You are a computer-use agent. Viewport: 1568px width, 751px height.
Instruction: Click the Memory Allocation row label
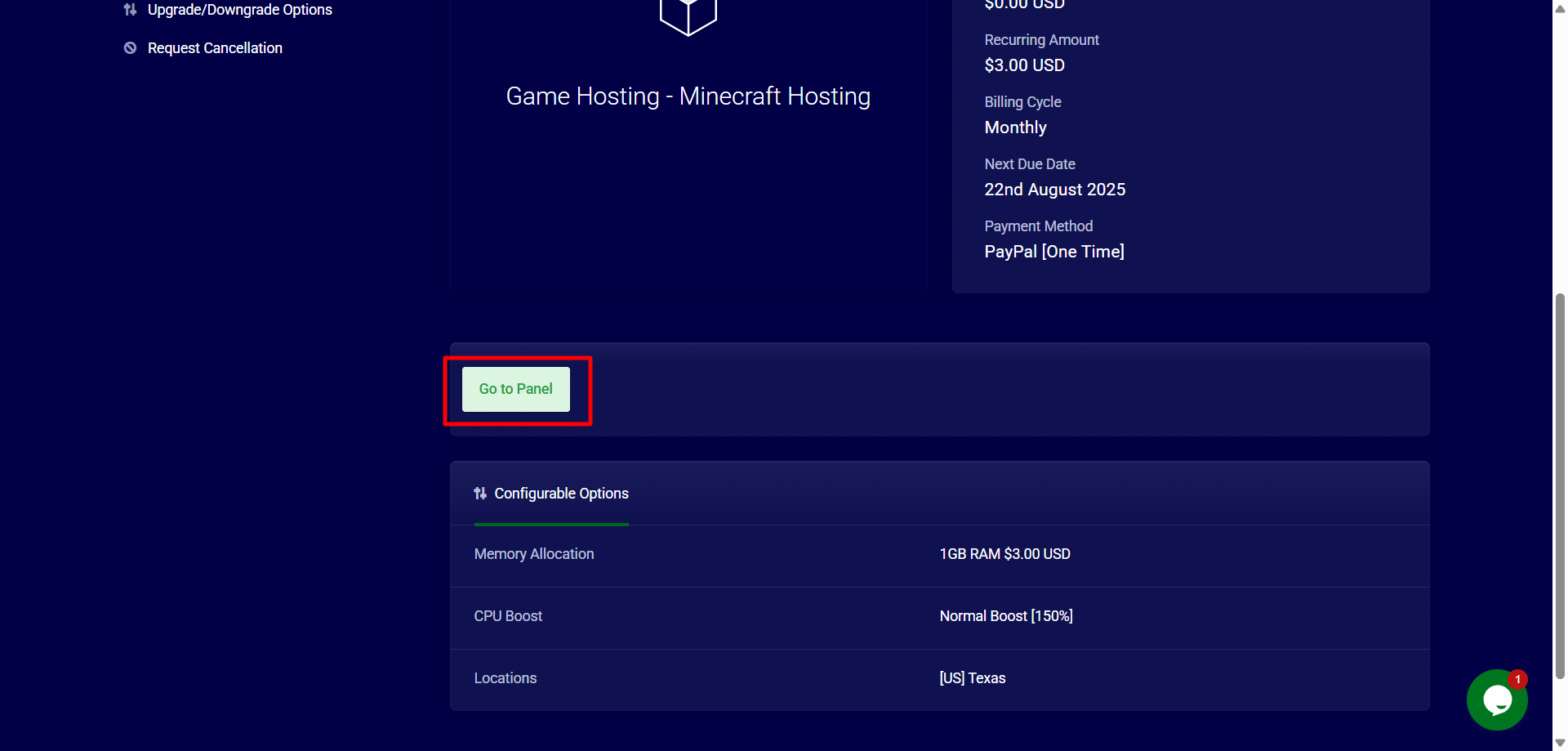[534, 554]
